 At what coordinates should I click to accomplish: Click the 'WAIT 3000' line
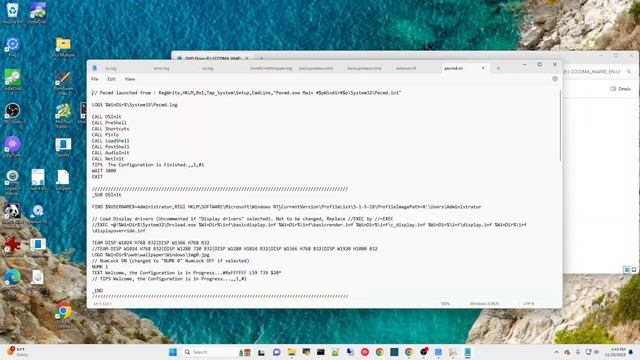104,171
